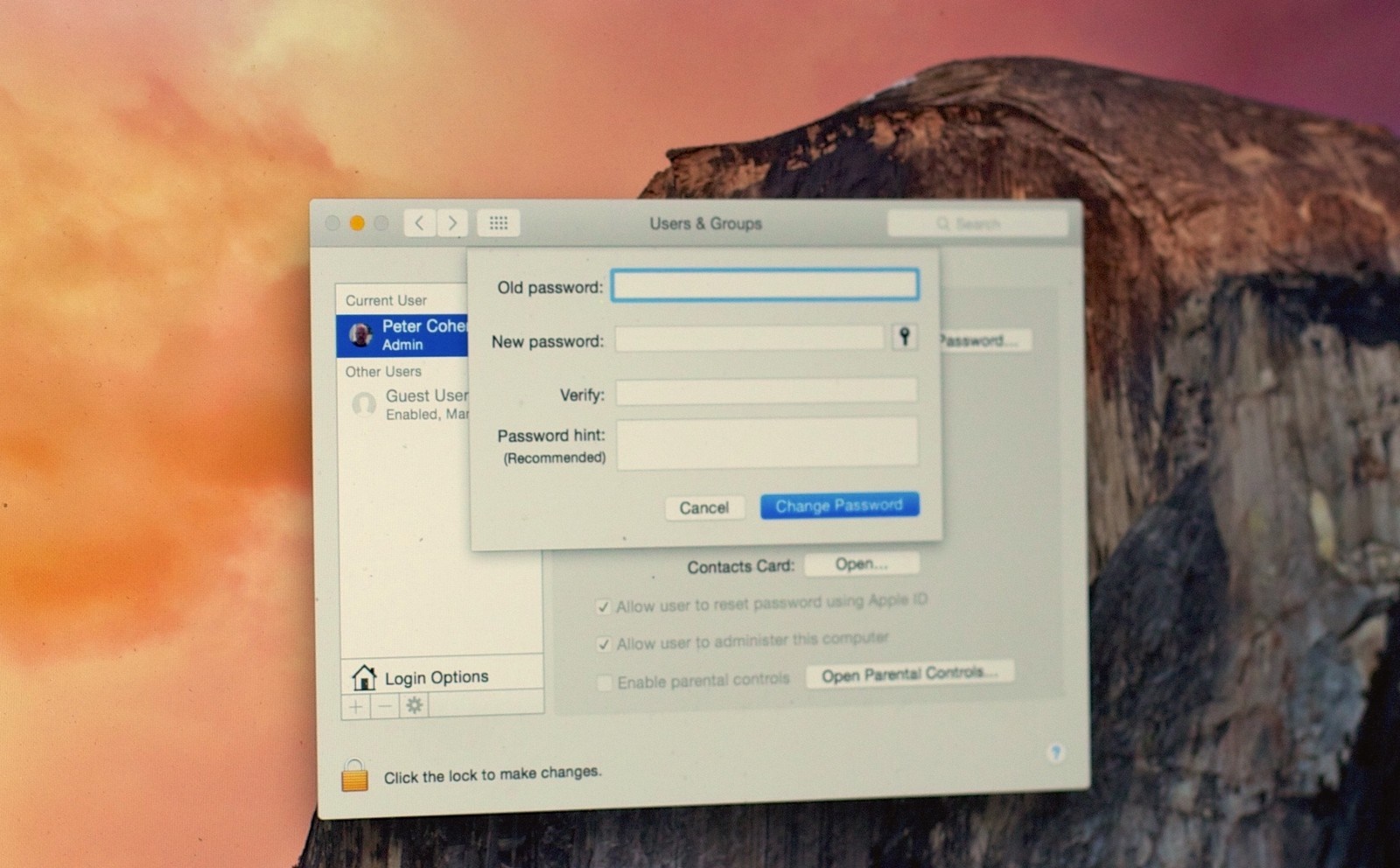Click the yellow minimize window button

[357, 223]
